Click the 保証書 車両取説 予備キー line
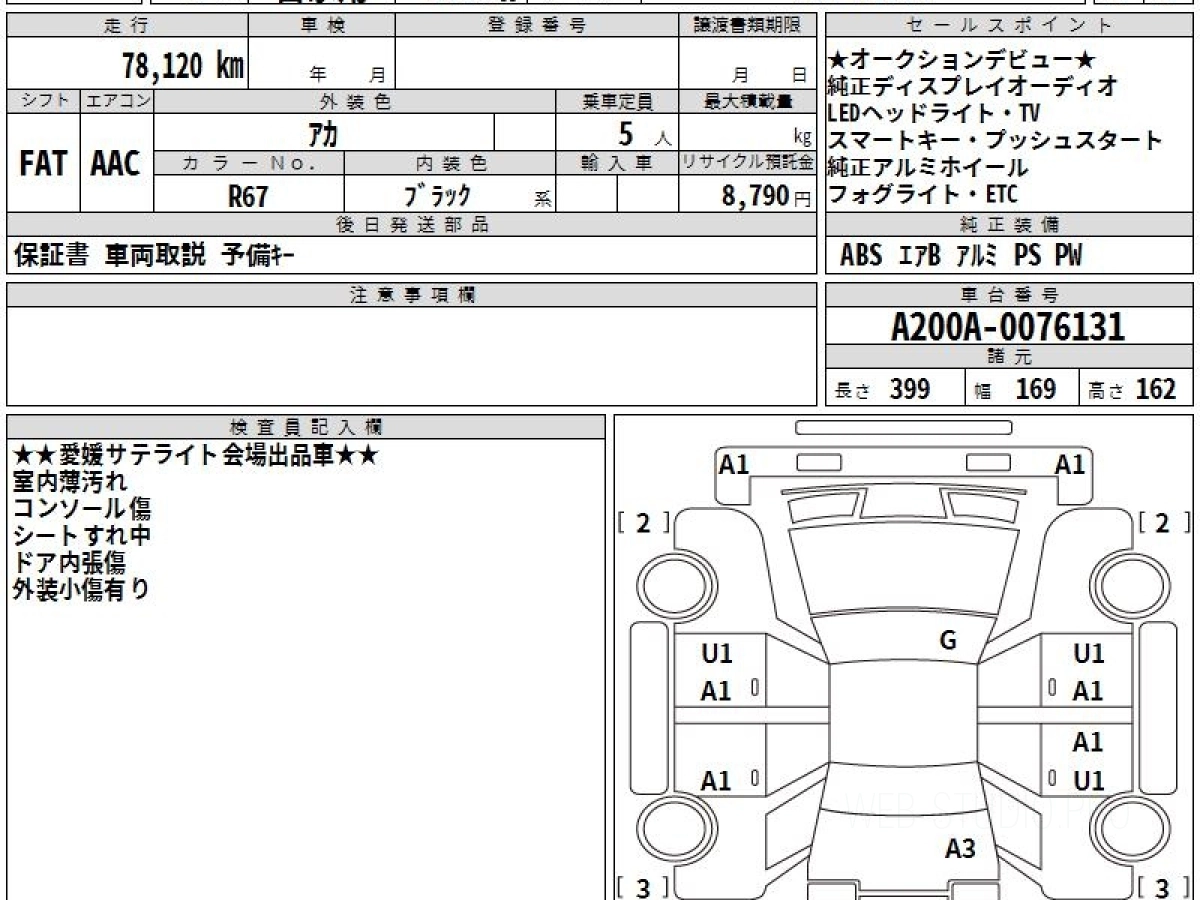This screenshot has width=1200, height=900. tap(154, 256)
